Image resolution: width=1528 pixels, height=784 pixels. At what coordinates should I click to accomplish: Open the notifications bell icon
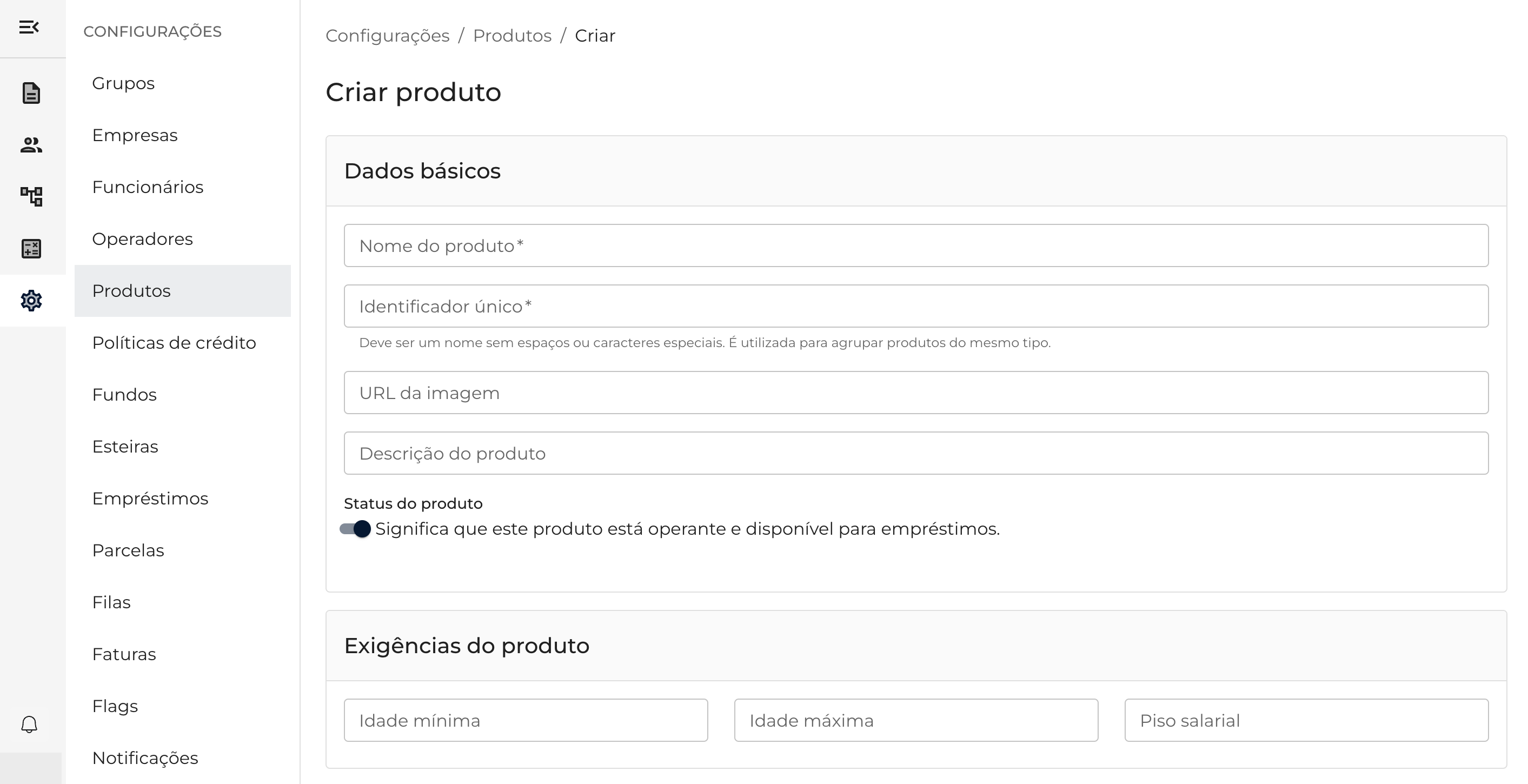29,724
